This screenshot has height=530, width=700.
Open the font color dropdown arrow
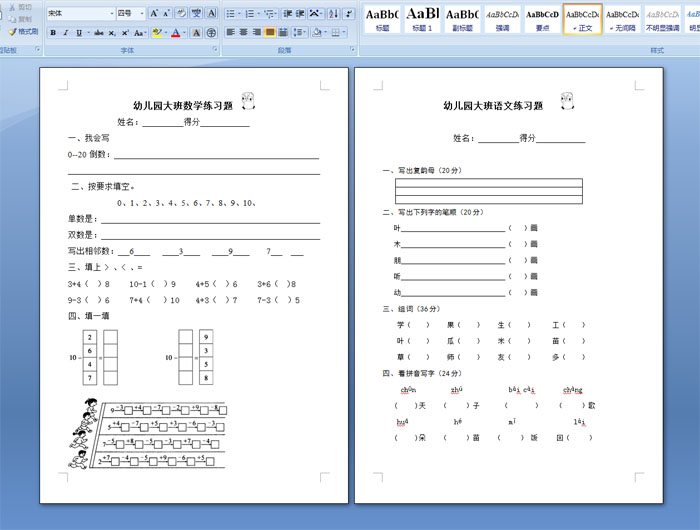(x=184, y=33)
